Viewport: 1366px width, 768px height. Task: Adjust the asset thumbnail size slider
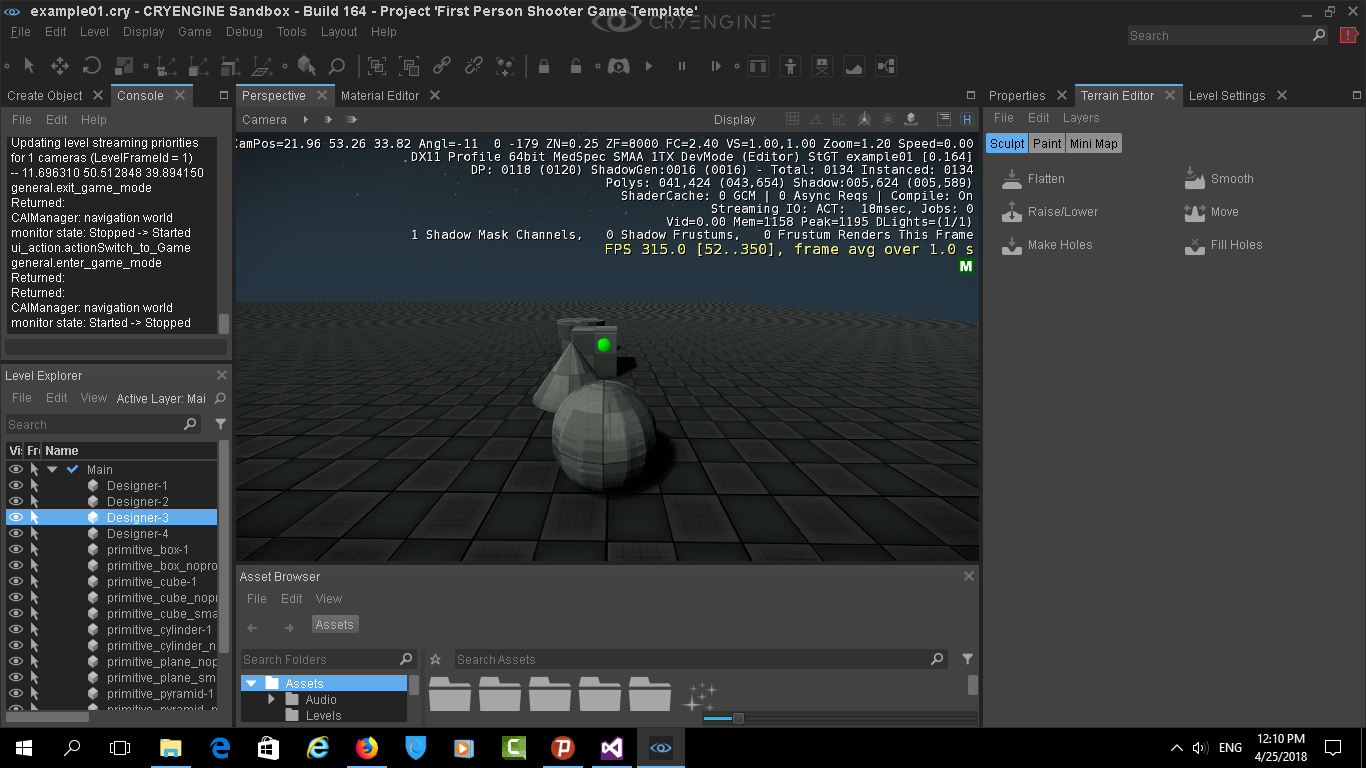[738, 718]
